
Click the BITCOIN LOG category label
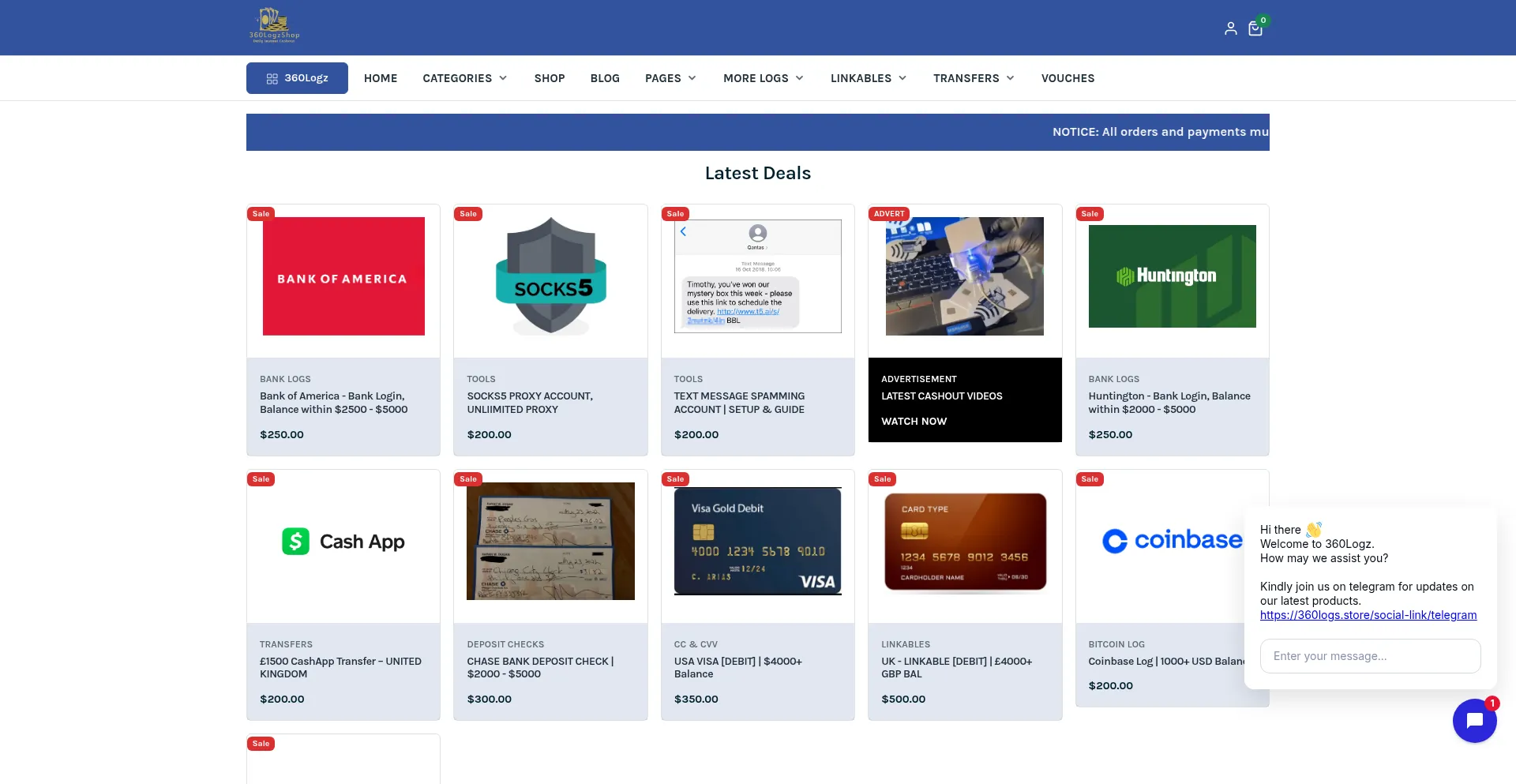click(x=1116, y=644)
